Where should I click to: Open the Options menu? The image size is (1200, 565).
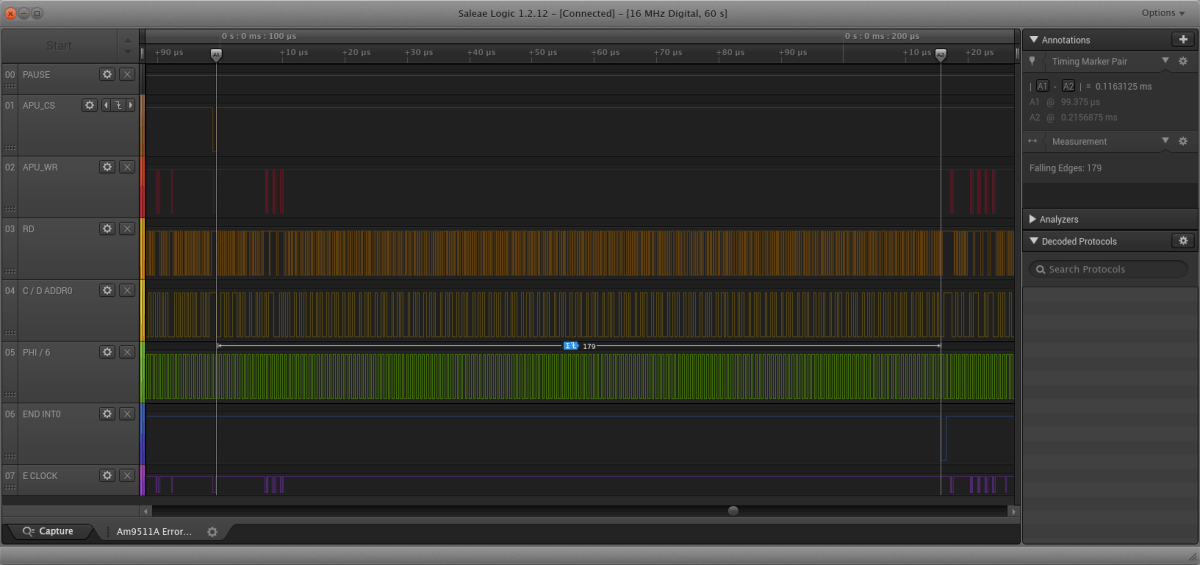[1163, 13]
